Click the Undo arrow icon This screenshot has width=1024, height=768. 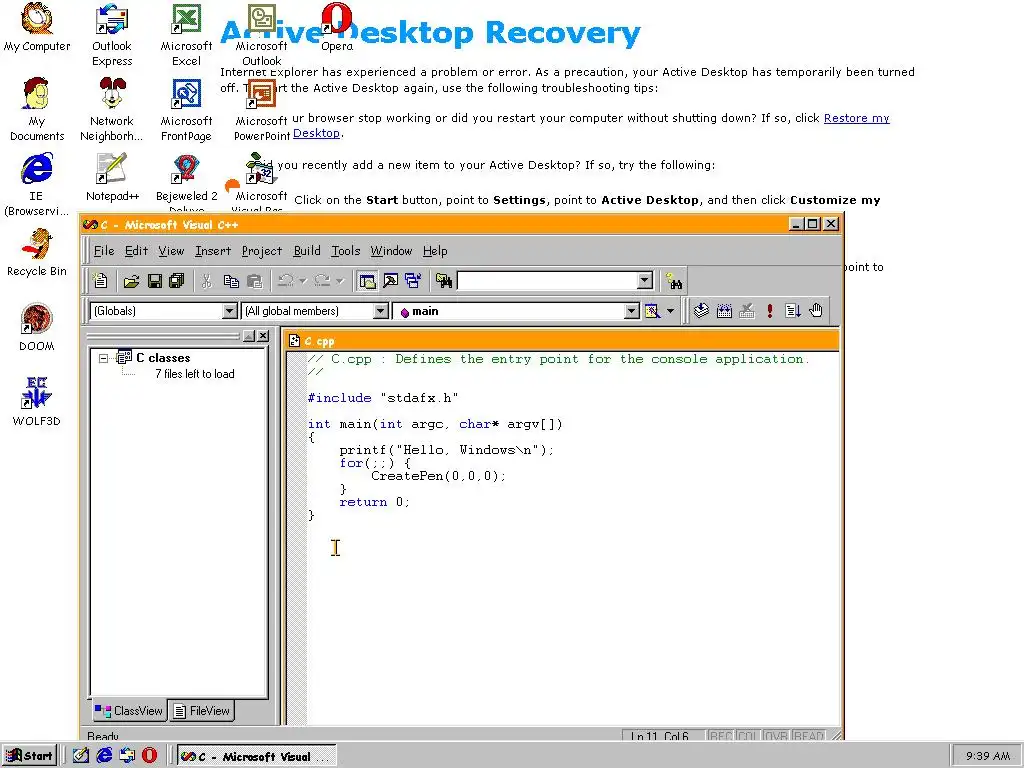(x=285, y=281)
